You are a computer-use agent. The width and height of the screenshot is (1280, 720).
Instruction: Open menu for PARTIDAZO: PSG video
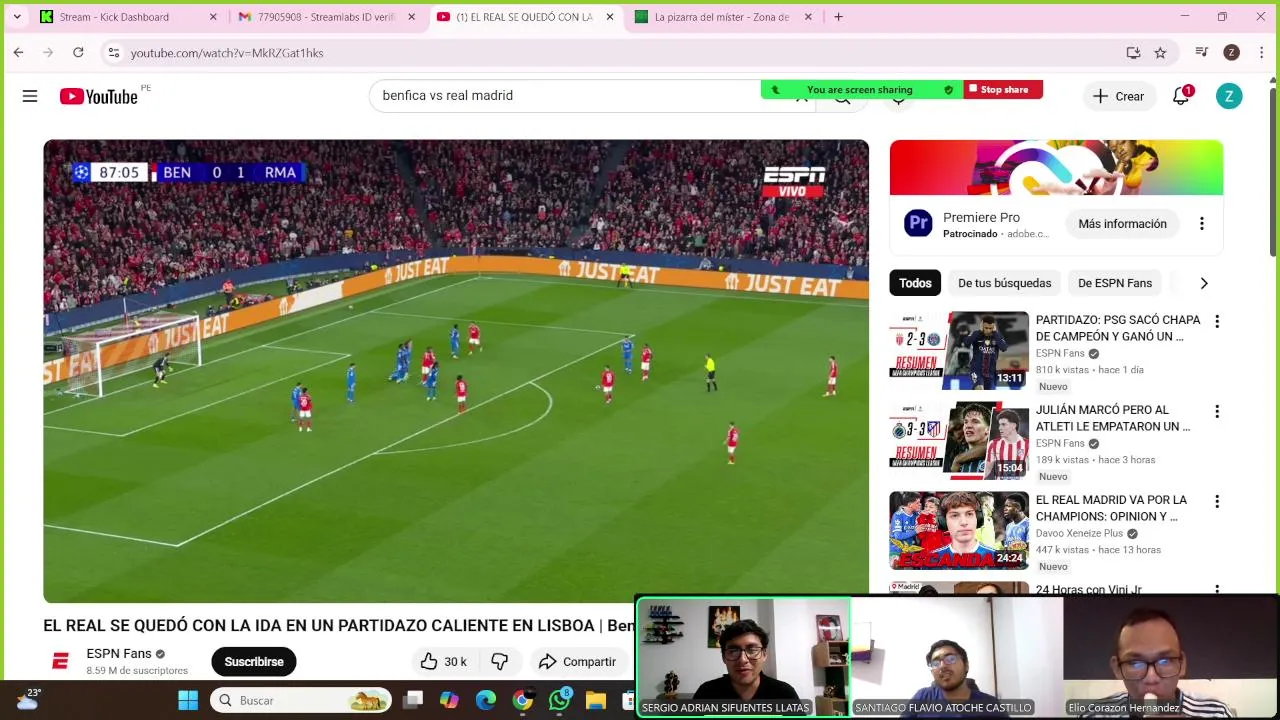1217,321
